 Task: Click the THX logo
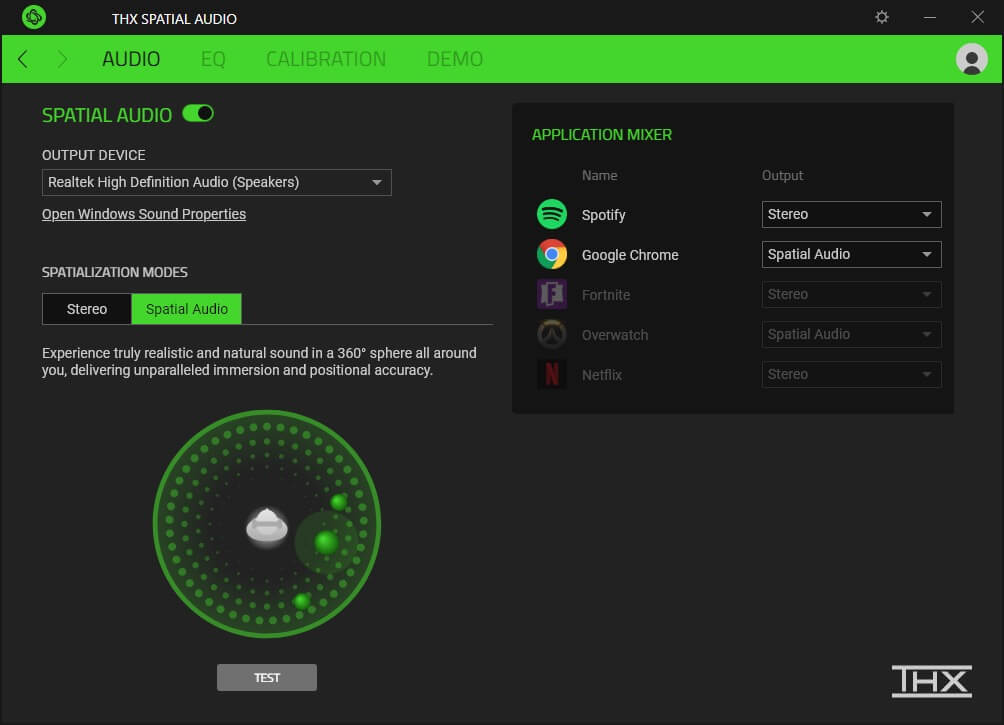pos(931,680)
